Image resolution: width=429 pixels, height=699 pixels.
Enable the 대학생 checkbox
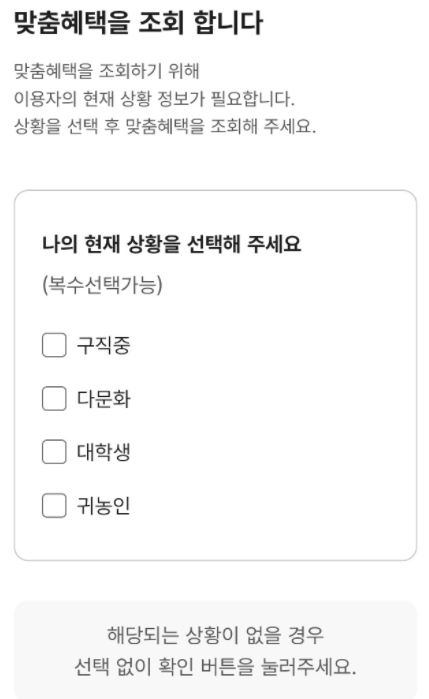(x=54, y=452)
